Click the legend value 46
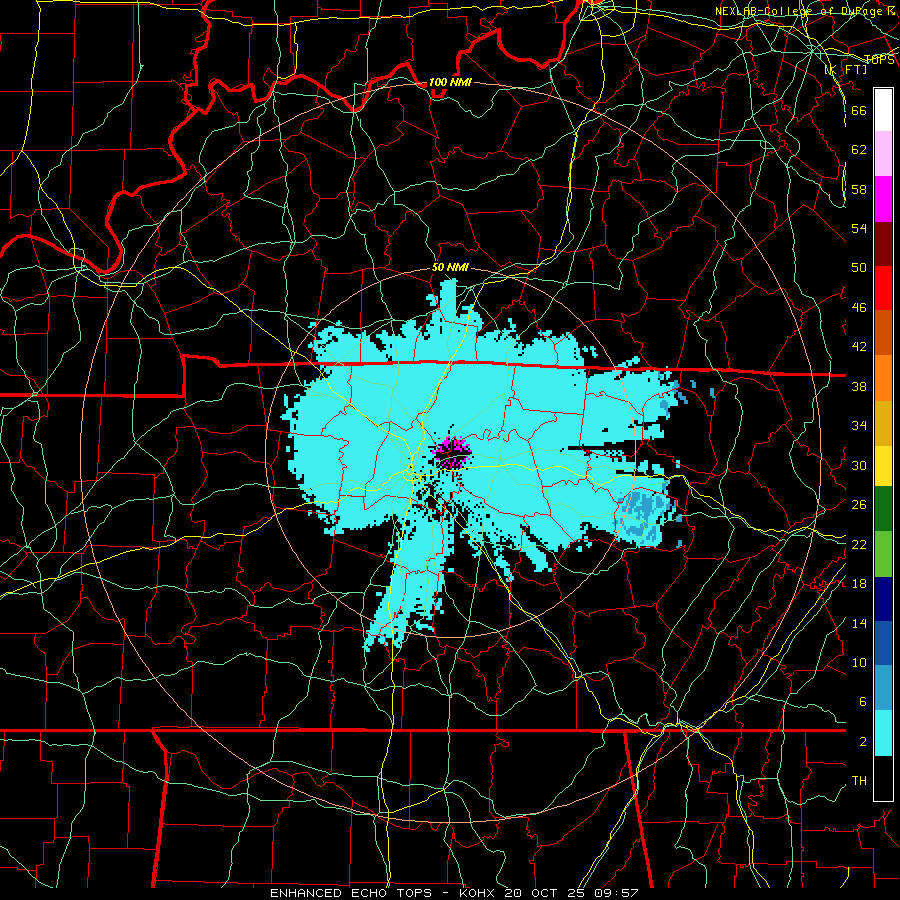 [859, 307]
